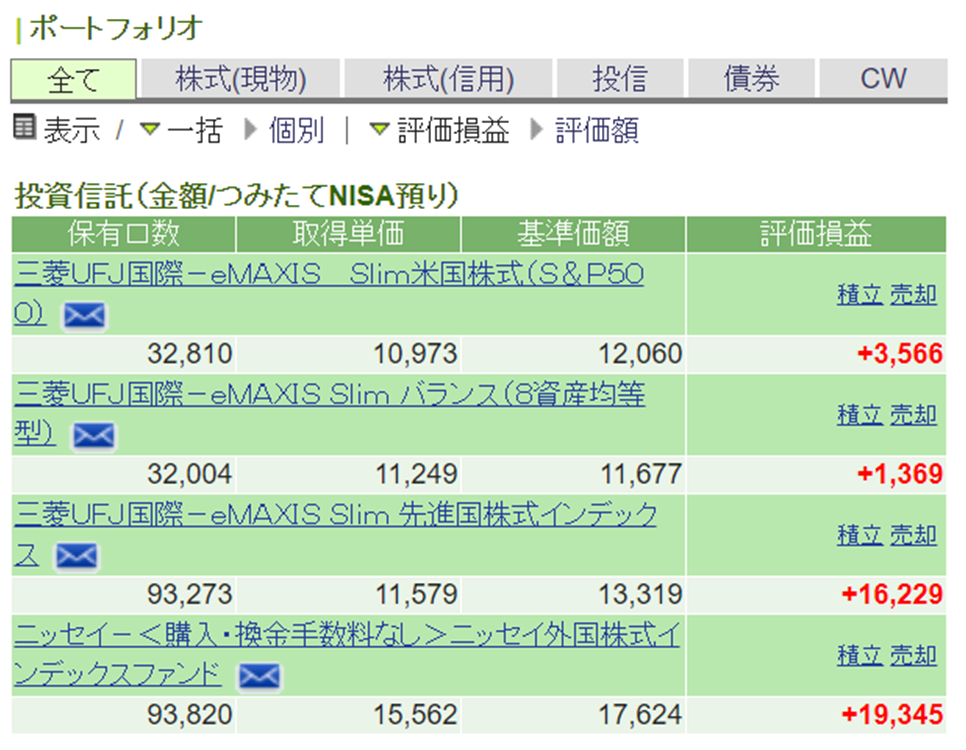This screenshot has height=750, width=966.
Task: Click 売却 for the S&P500 fund
Action: pos(914,295)
